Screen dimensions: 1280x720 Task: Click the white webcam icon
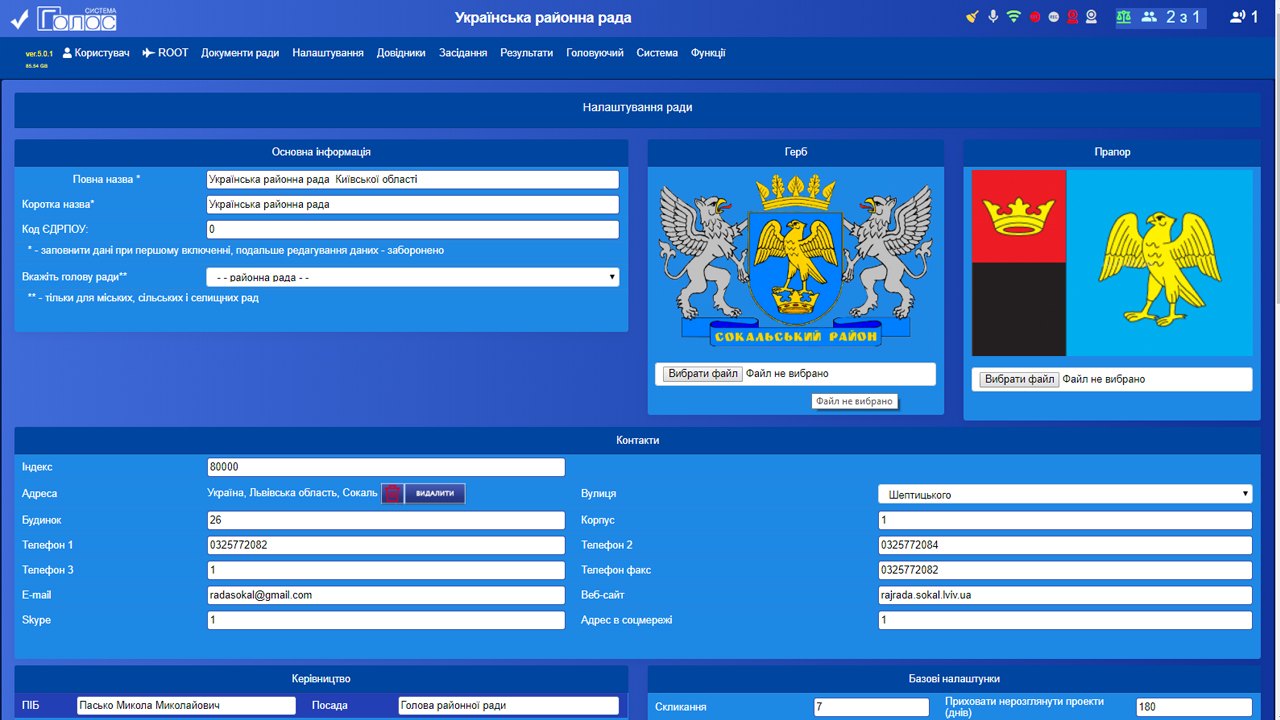point(1091,17)
